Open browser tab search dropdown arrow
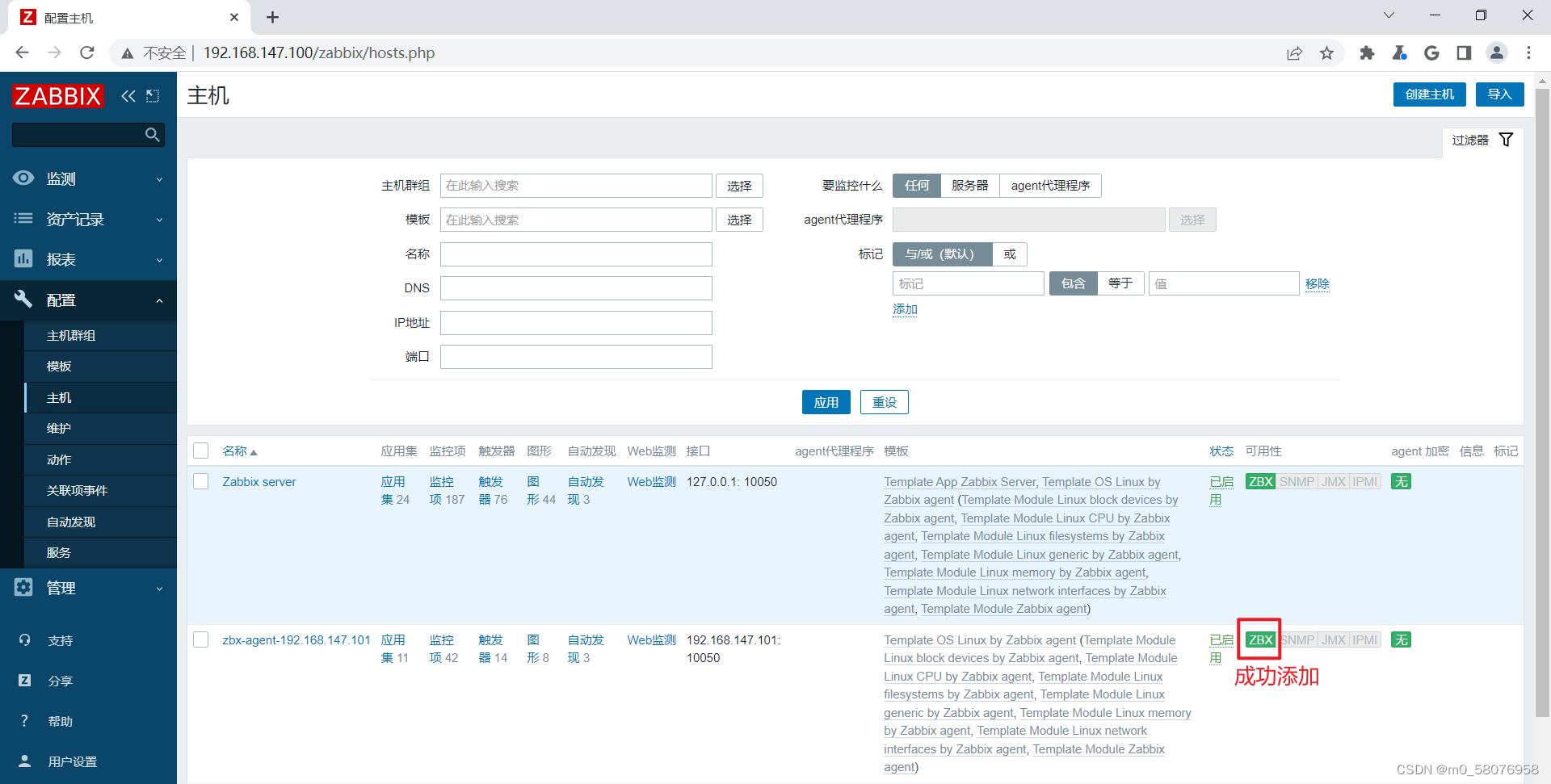Image resolution: width=1551 pixels, height=784 pixels. [x=1389, y=15]
